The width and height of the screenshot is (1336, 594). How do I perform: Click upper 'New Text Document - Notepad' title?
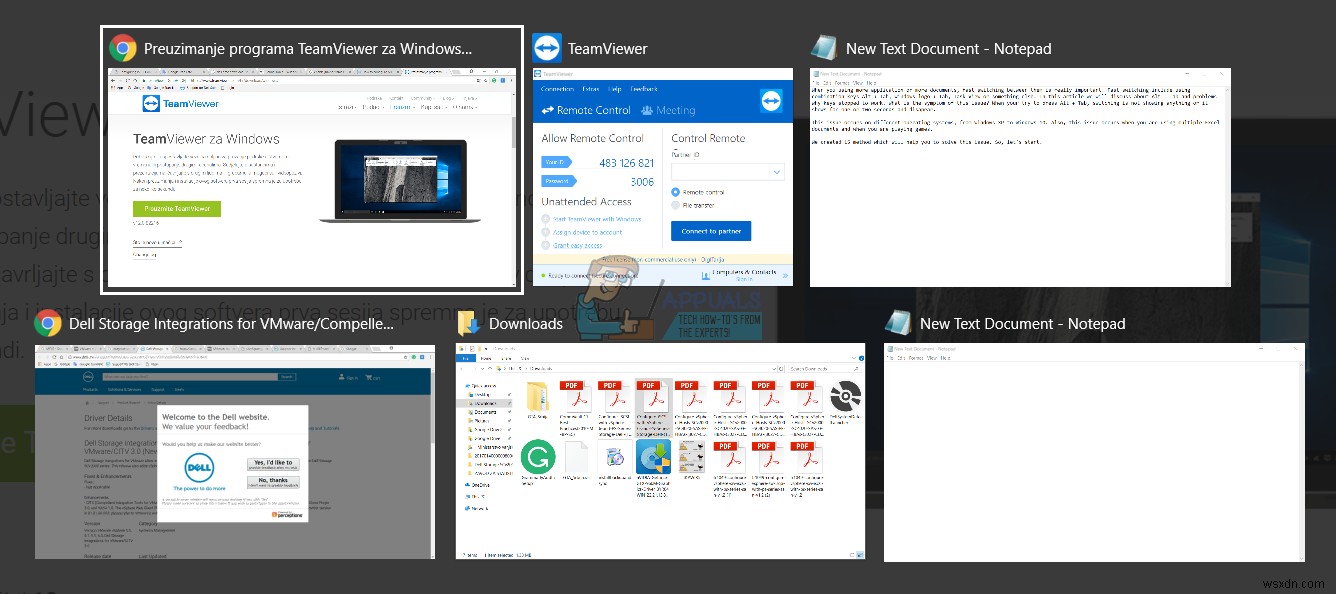click(949, 48)
